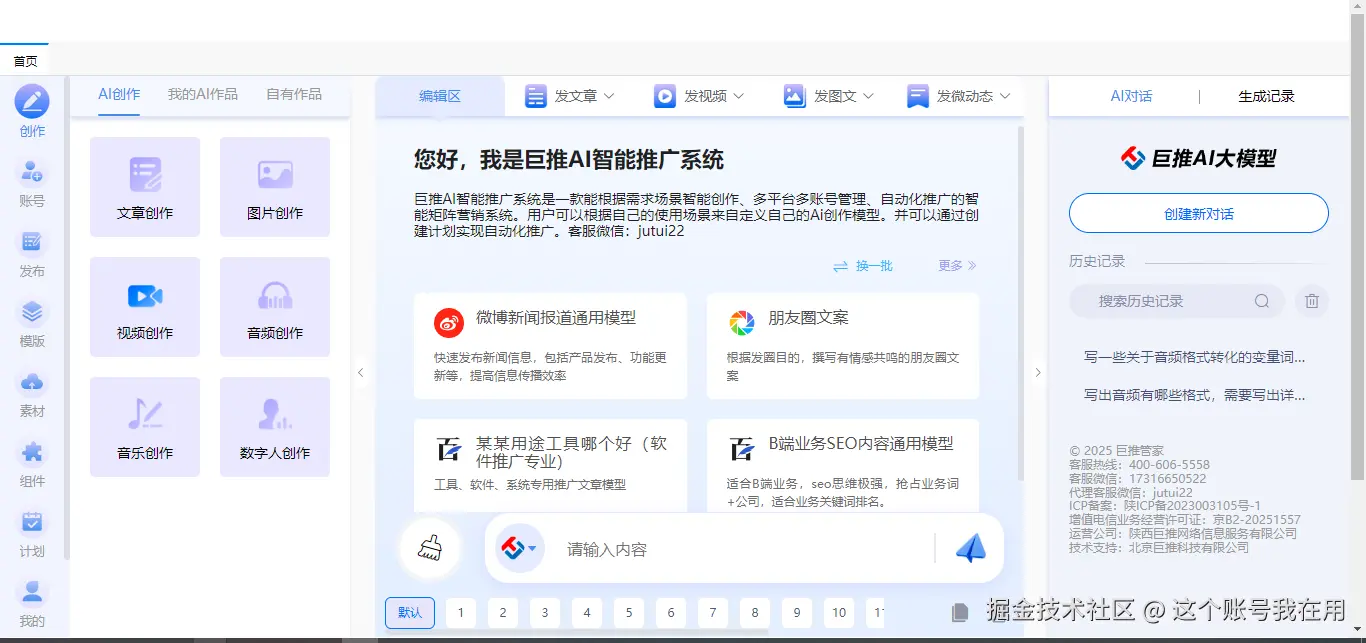Open the 创作 sidebar section
This screenshot has height=643, width=1366.
pos(32,112)
